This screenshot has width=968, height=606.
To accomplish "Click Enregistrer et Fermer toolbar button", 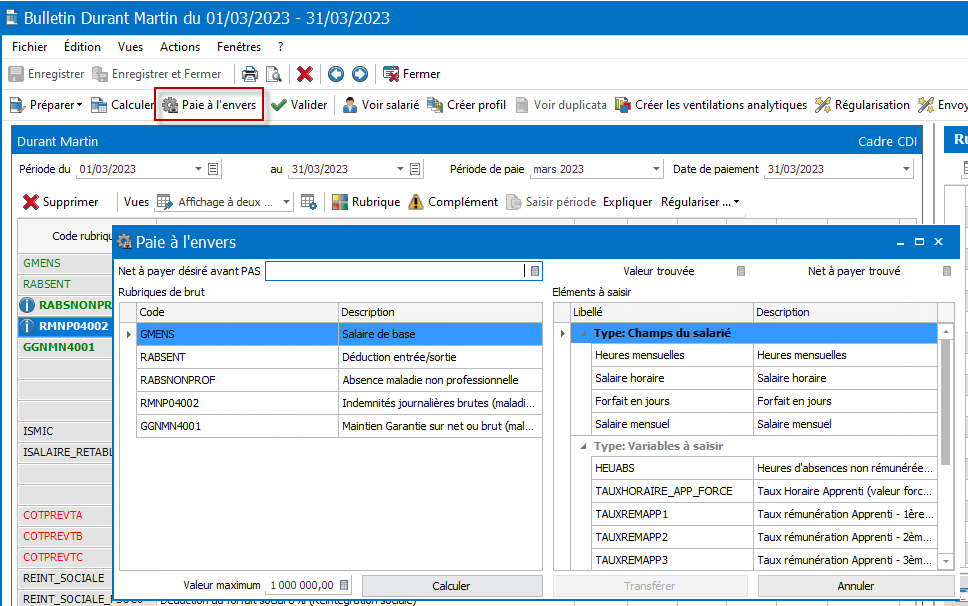I will (157, 74).
